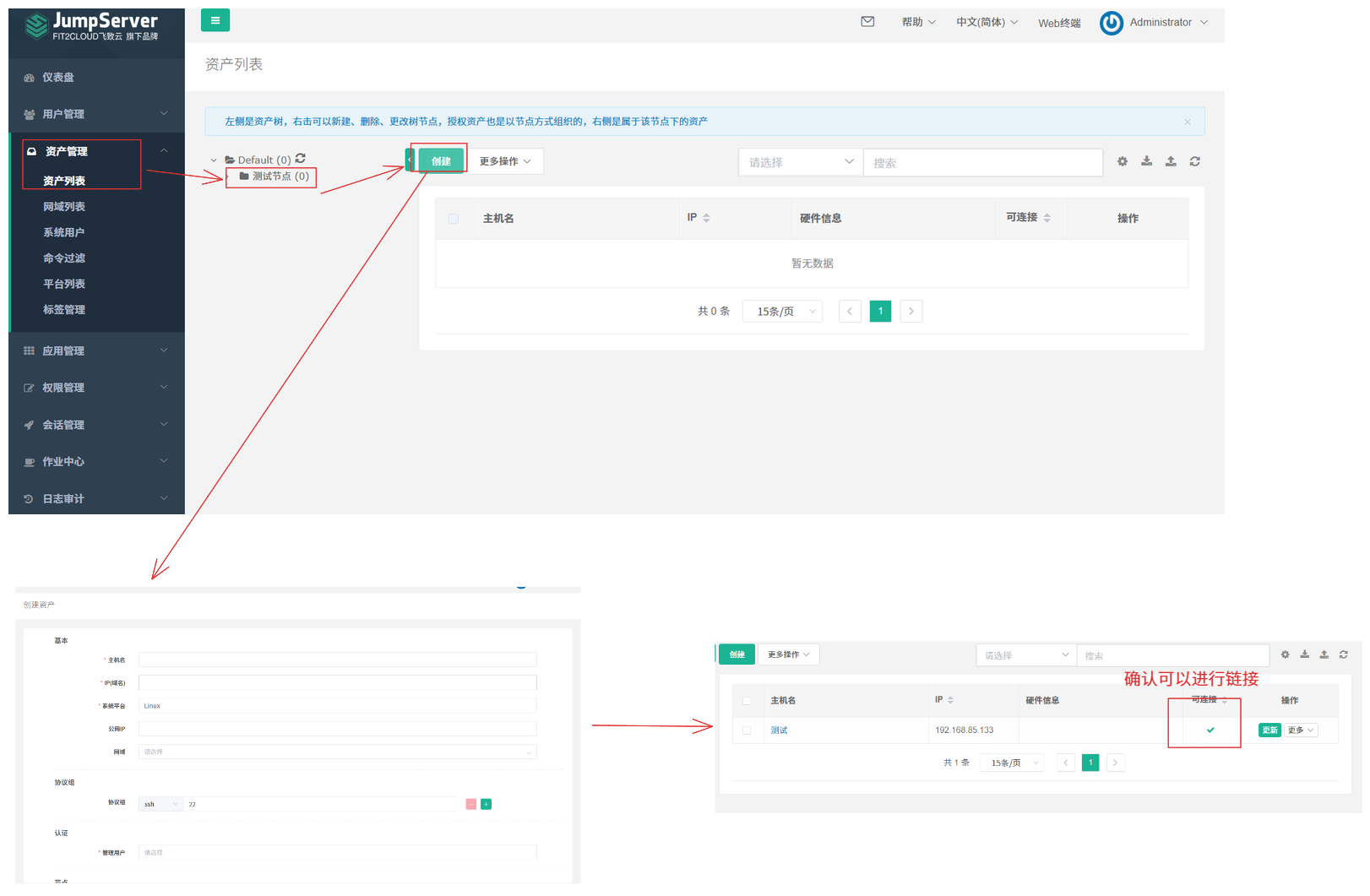The height and width of the screenshot is (896, 1370).
Task: Go to the next page in the empty asset table
Action: pyautogui.click(x=911, y=312)
